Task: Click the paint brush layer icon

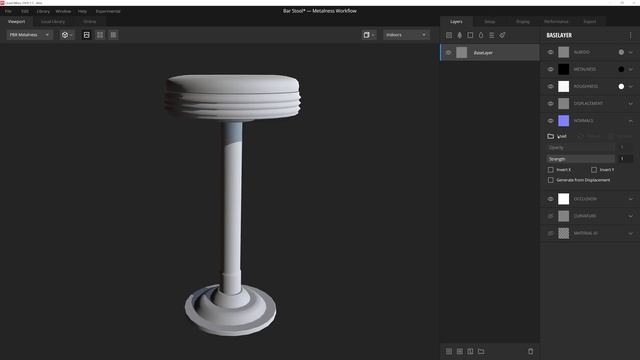Action: [x=502, y=35]
